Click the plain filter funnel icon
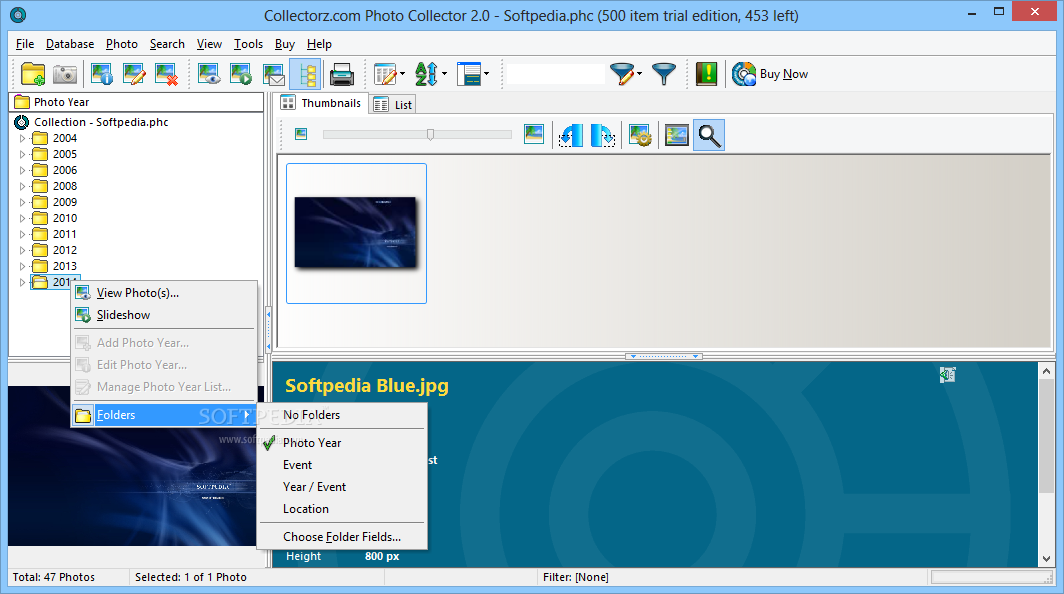The width and height of the screenshot is (1064, 594). pyautogui.click(x=664, y=74)
